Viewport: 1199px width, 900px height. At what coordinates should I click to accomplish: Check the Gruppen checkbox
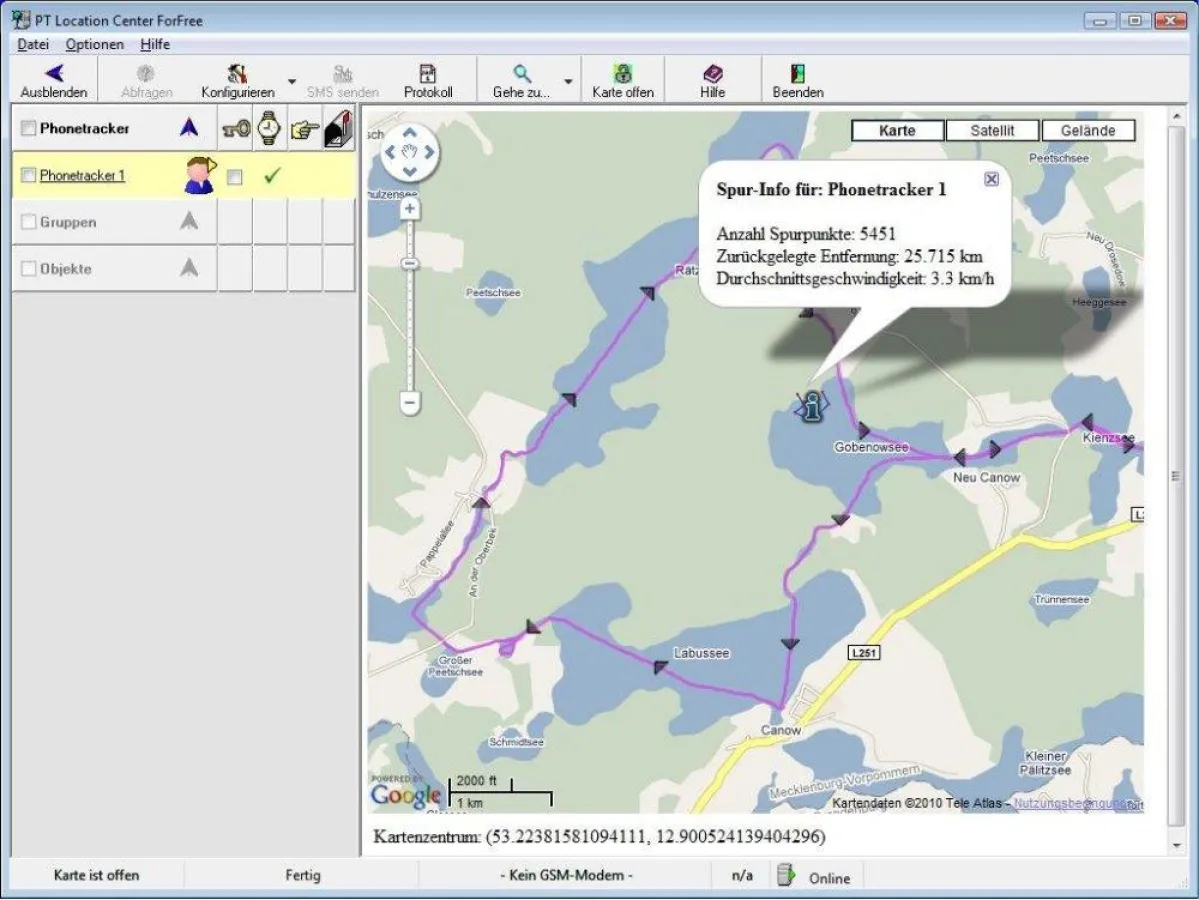coord(27,221)
